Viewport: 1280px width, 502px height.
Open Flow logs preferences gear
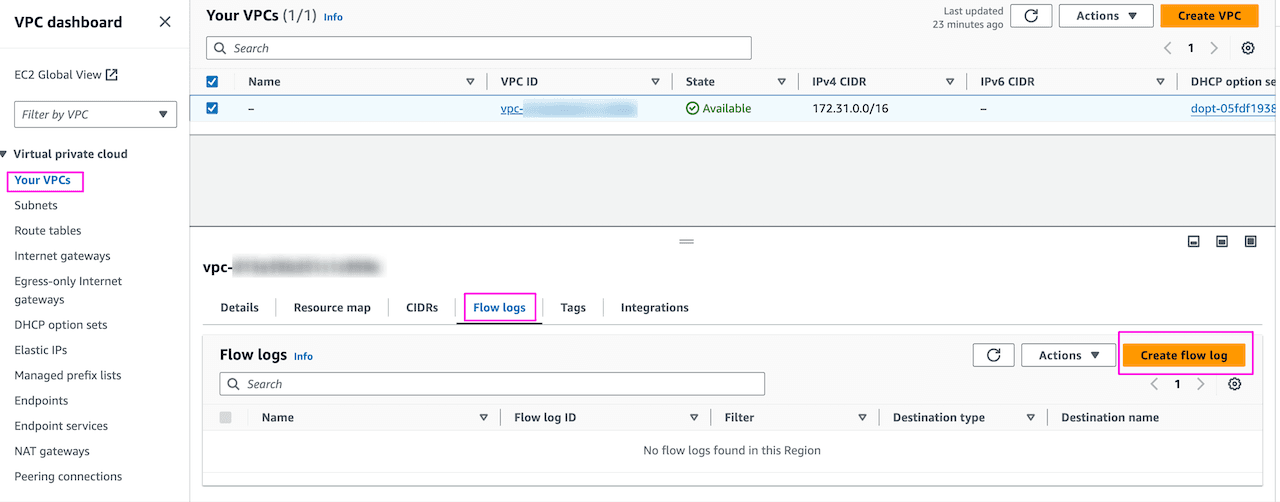pyautogui.click(x=1234, y=384)
